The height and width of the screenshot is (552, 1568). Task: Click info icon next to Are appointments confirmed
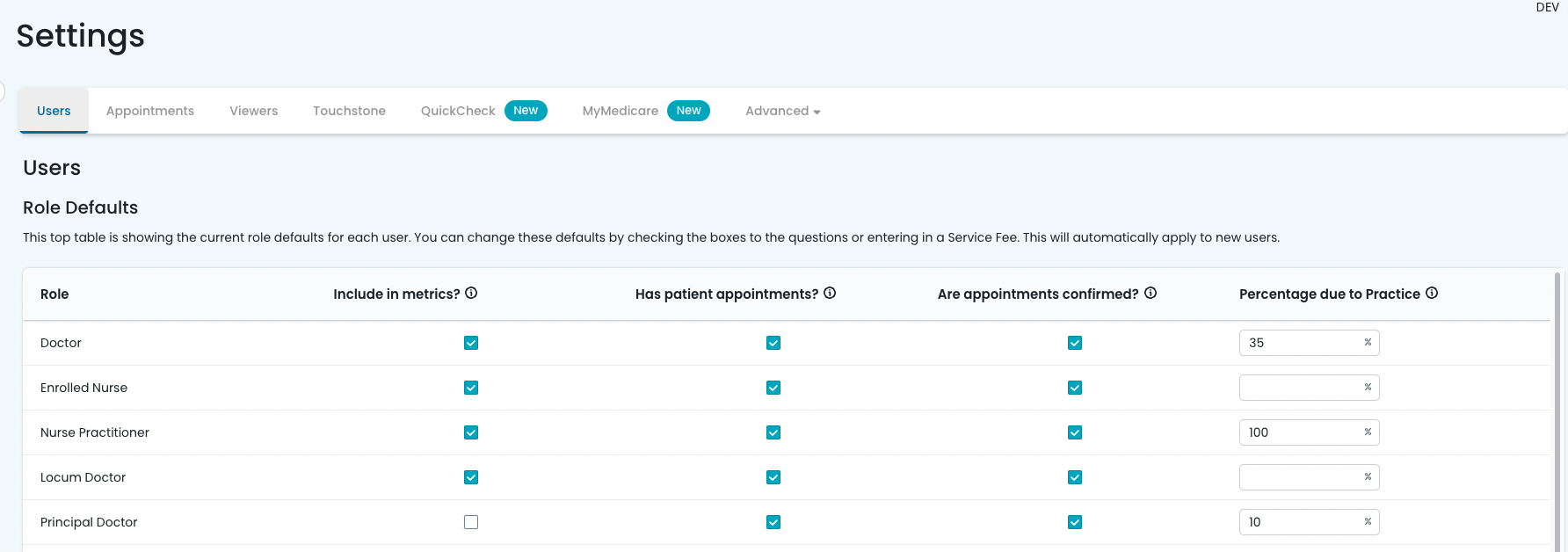coord(1151,294)
